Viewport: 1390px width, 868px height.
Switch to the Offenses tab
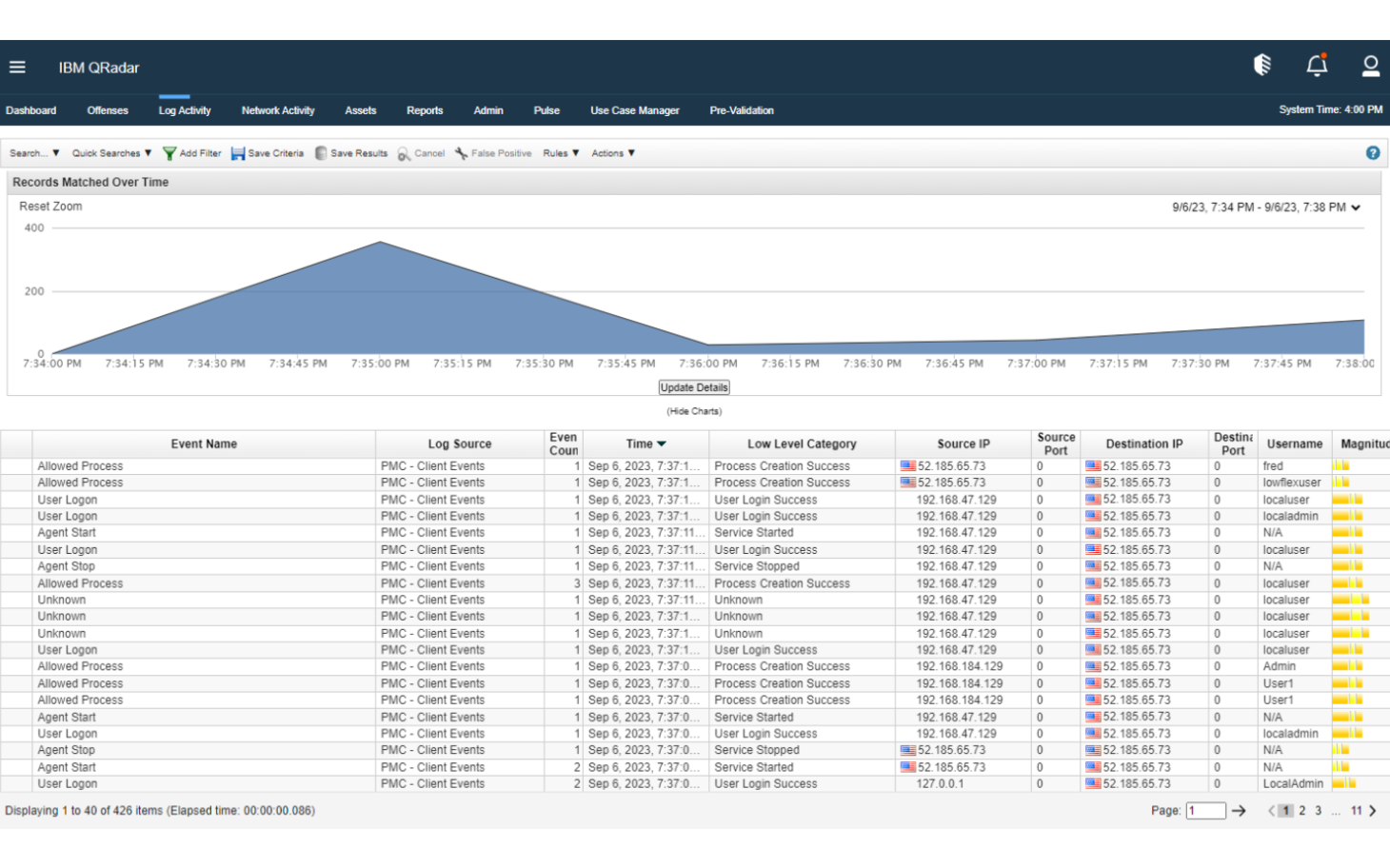click(x=107, y=110)
